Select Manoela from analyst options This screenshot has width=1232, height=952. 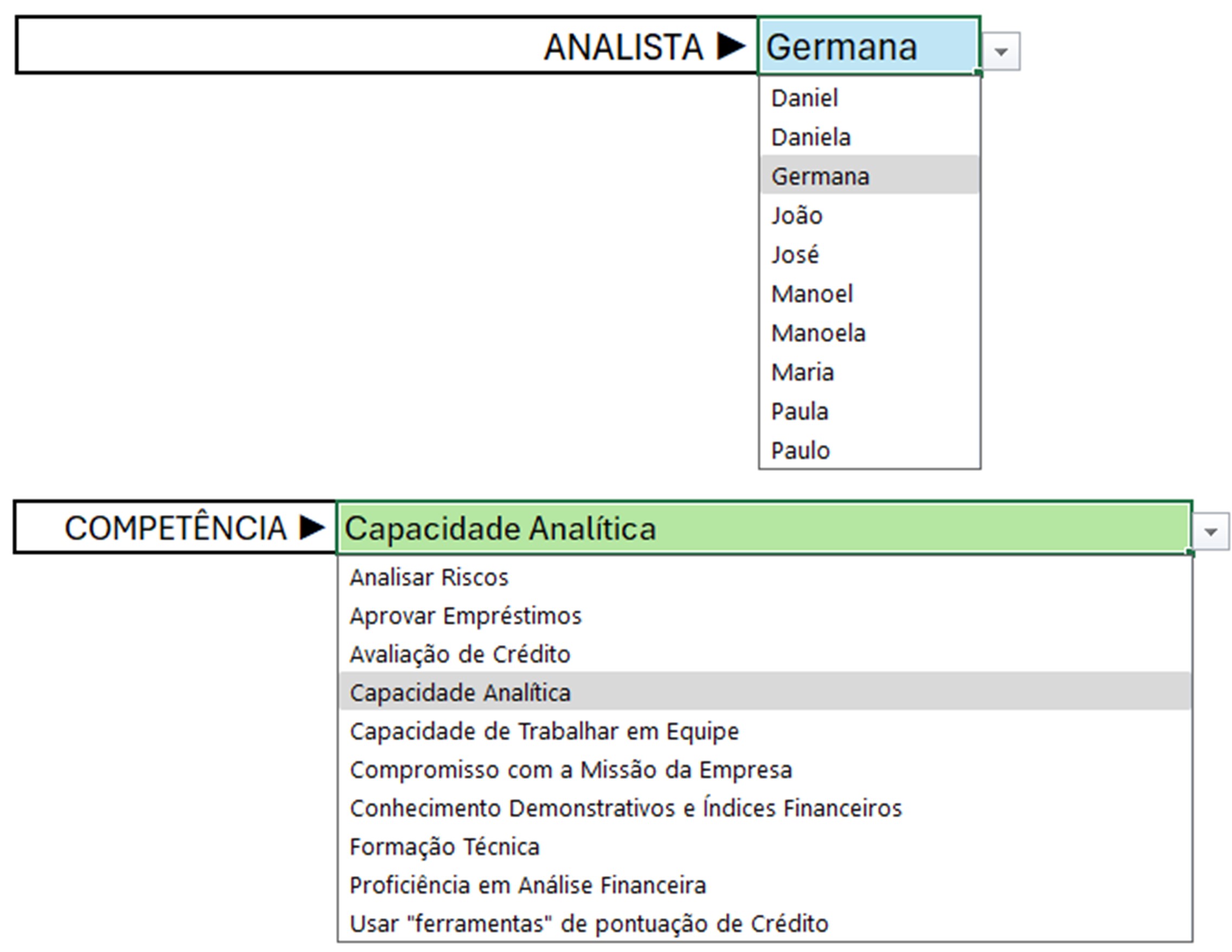[x=818, y=333]
